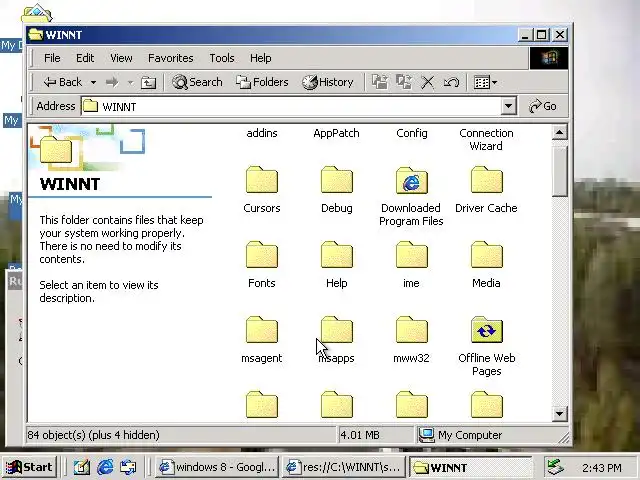Screen dimensions: 640x480
Task: Select the mww32 folder icon
Action: (x=411, y=330)
